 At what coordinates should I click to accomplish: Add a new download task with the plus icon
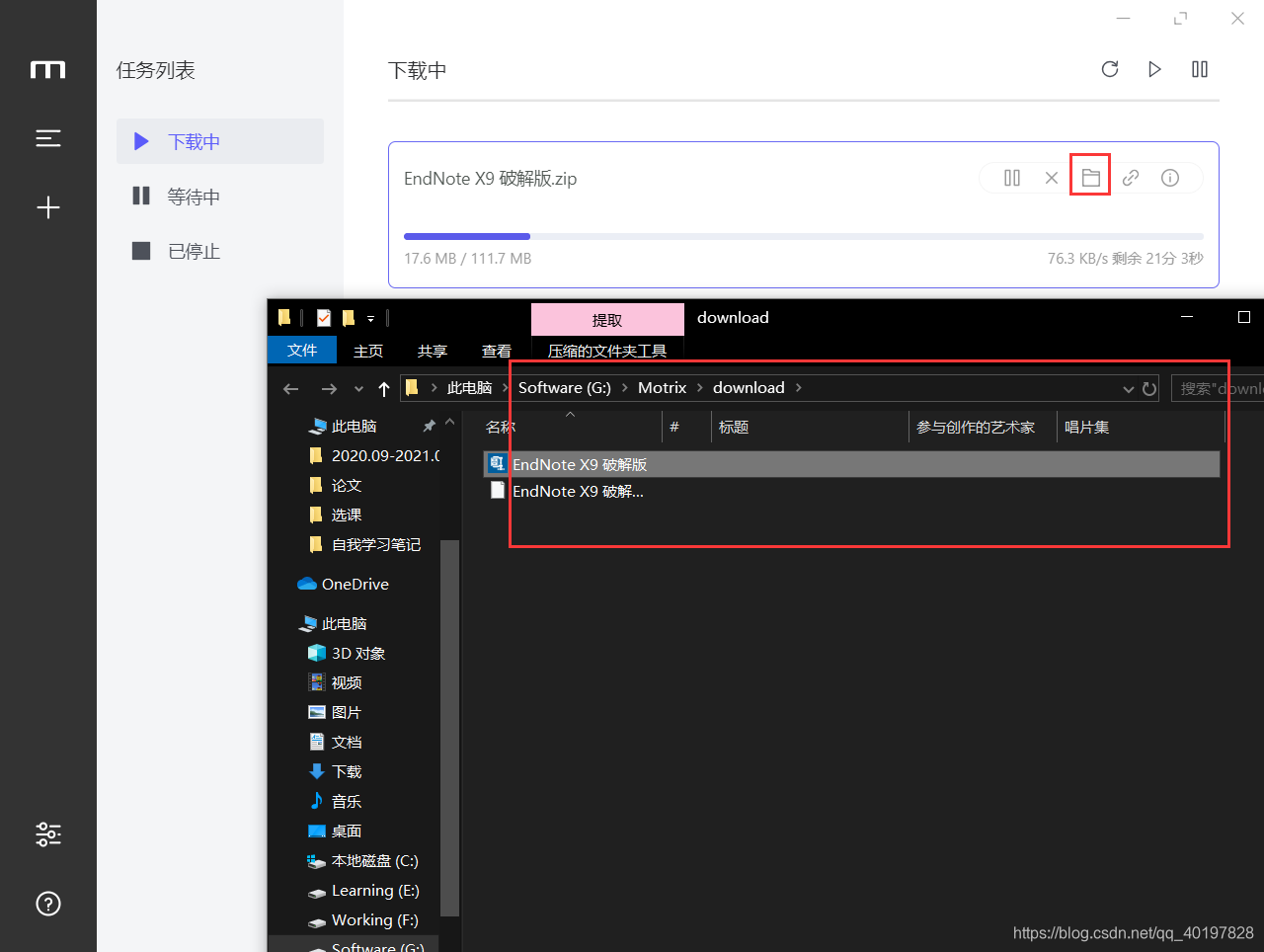click(x=47, y=207)
